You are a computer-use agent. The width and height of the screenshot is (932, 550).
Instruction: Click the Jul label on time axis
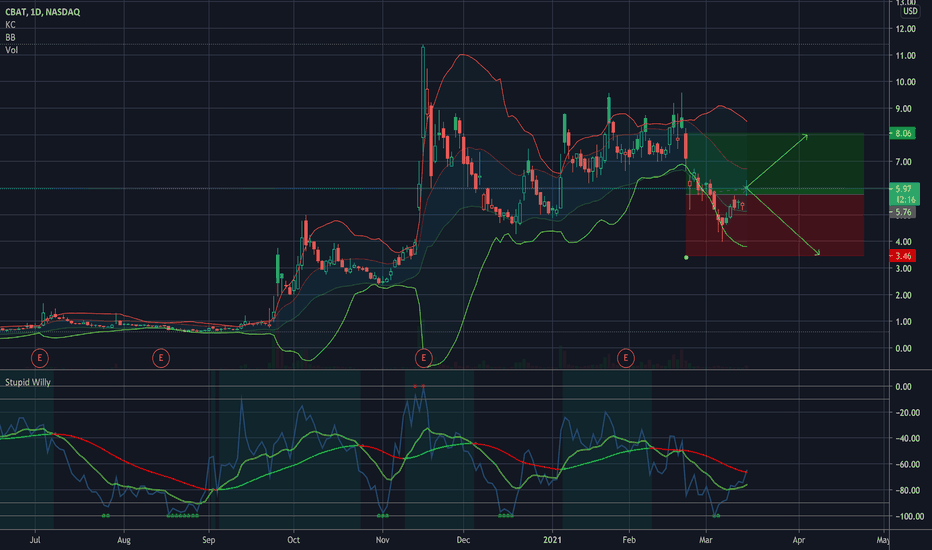35,540
